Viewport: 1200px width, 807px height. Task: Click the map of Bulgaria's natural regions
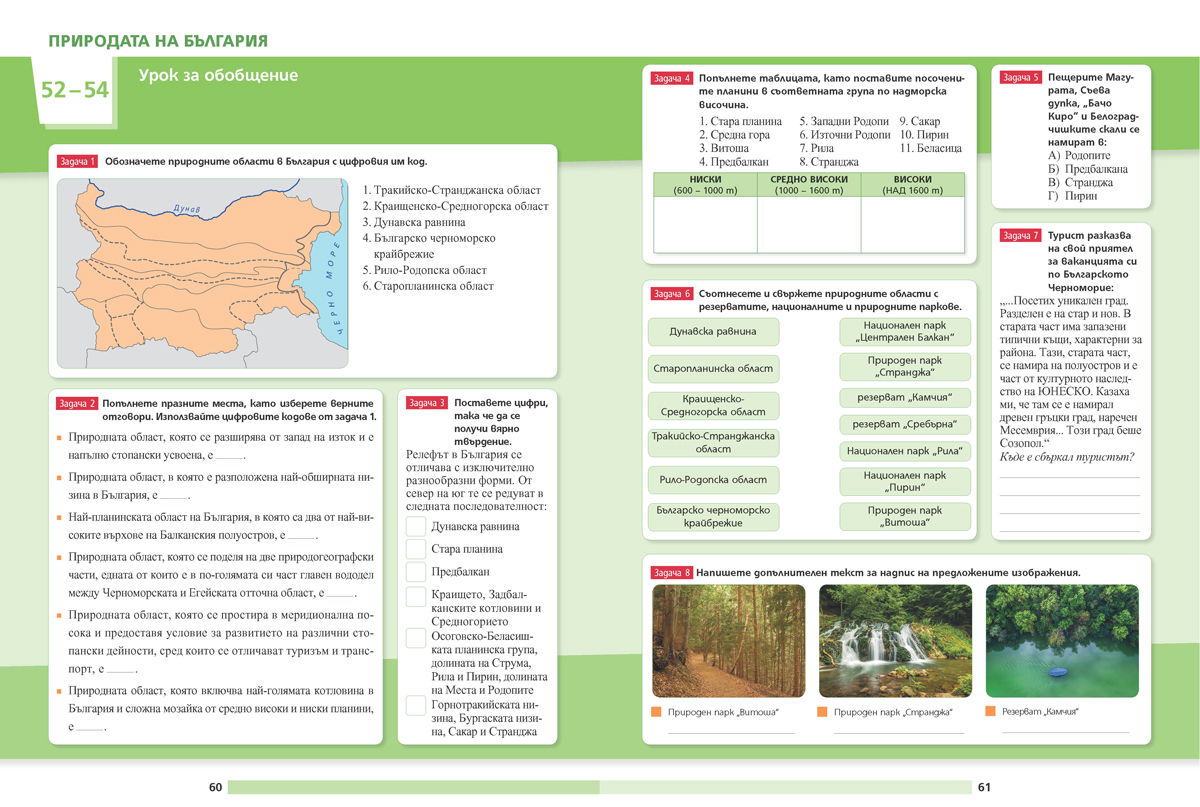click(202, 273)
